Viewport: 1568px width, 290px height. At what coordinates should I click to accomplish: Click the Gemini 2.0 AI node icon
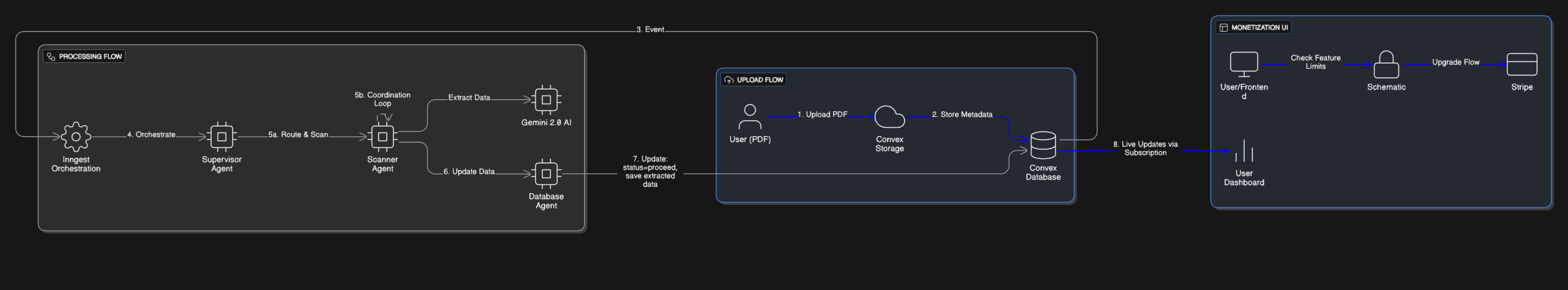click(546, 100)
